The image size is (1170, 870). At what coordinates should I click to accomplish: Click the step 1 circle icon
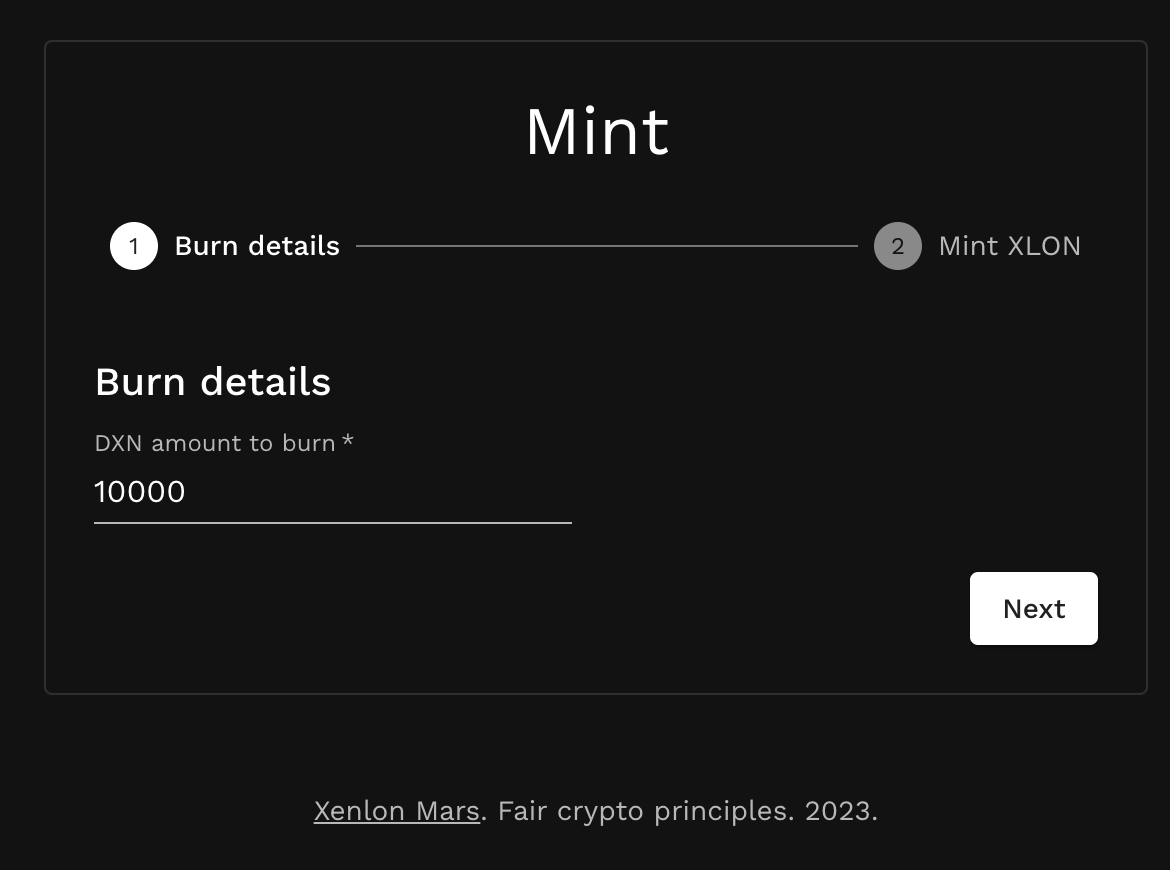pyautogui.click(x=134, y=246)
